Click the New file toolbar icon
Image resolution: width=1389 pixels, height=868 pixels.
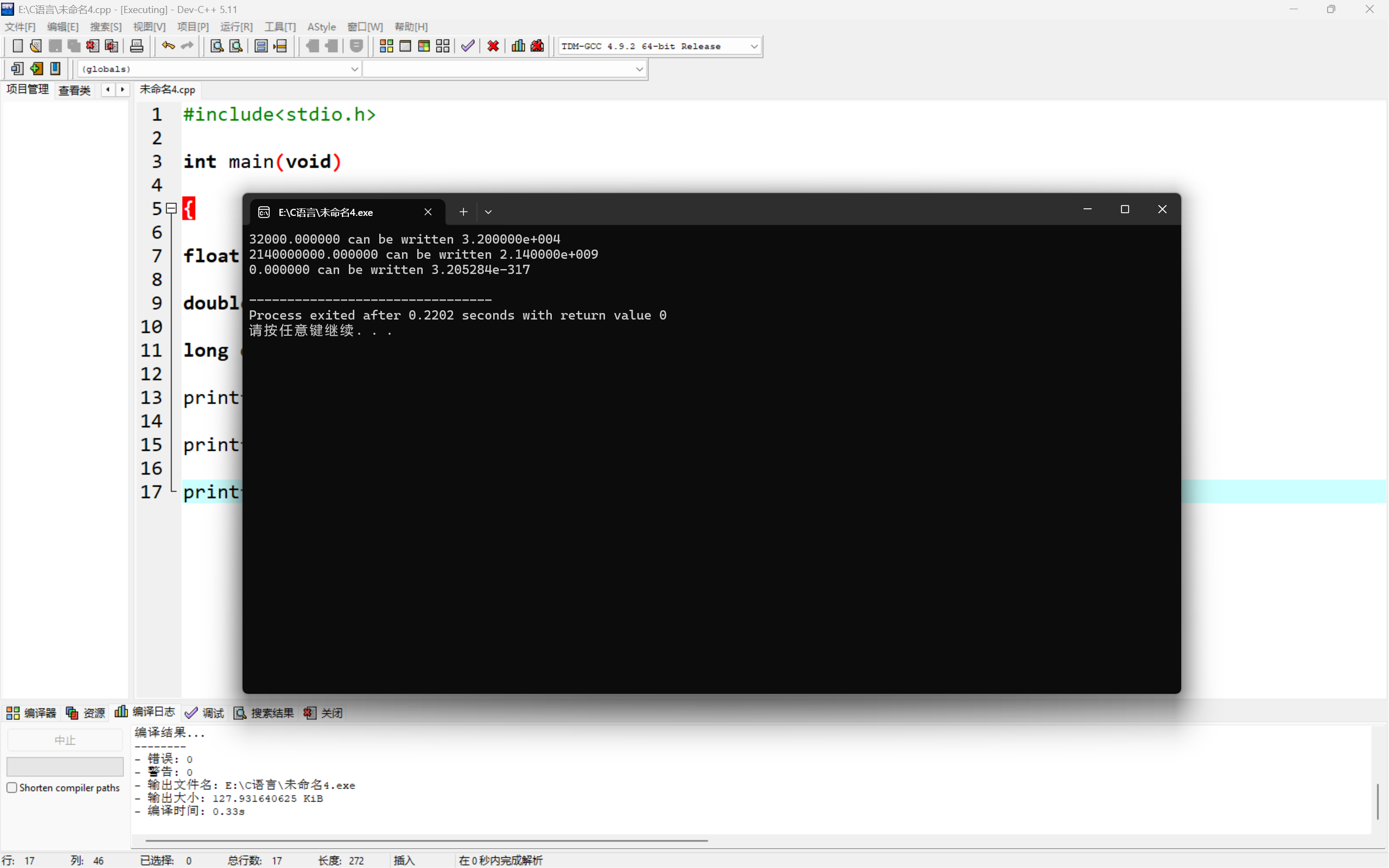click(17, 46)
